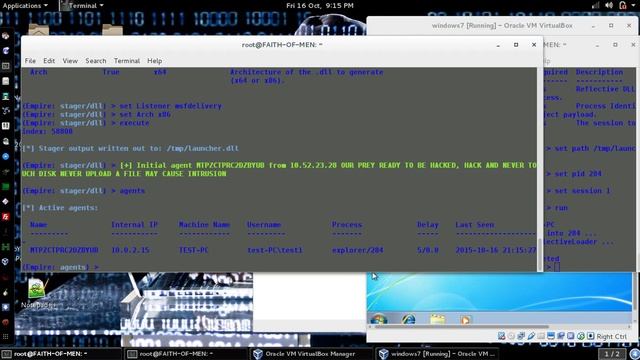640x360 pixels.
Task: Click the blue round icon beside workspace switcher
Action: tap(634, 354)
